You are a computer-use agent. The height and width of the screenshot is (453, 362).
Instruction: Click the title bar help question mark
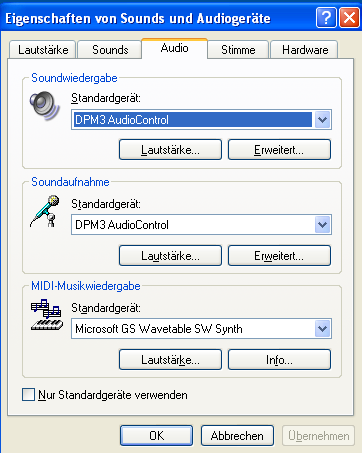coord(326,17)
